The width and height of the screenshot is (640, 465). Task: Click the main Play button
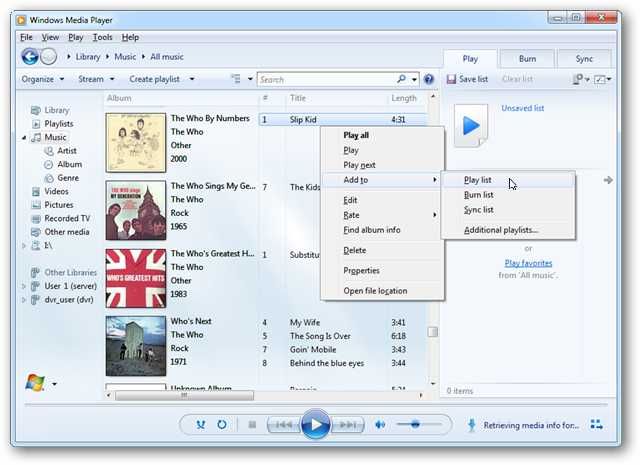[x=316, y=425]
